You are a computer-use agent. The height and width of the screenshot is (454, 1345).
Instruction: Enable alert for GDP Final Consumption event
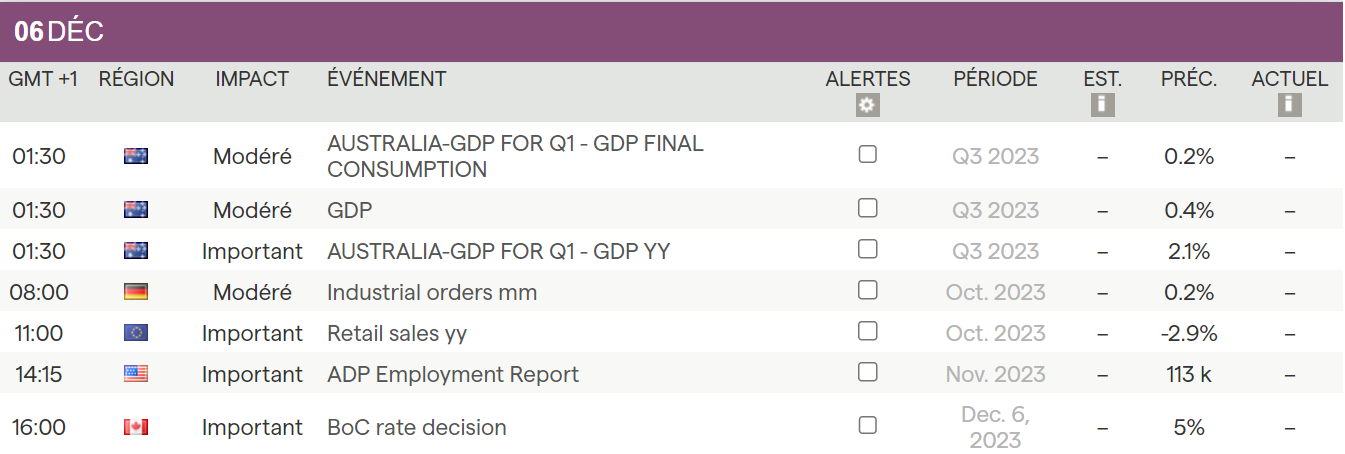868,154
